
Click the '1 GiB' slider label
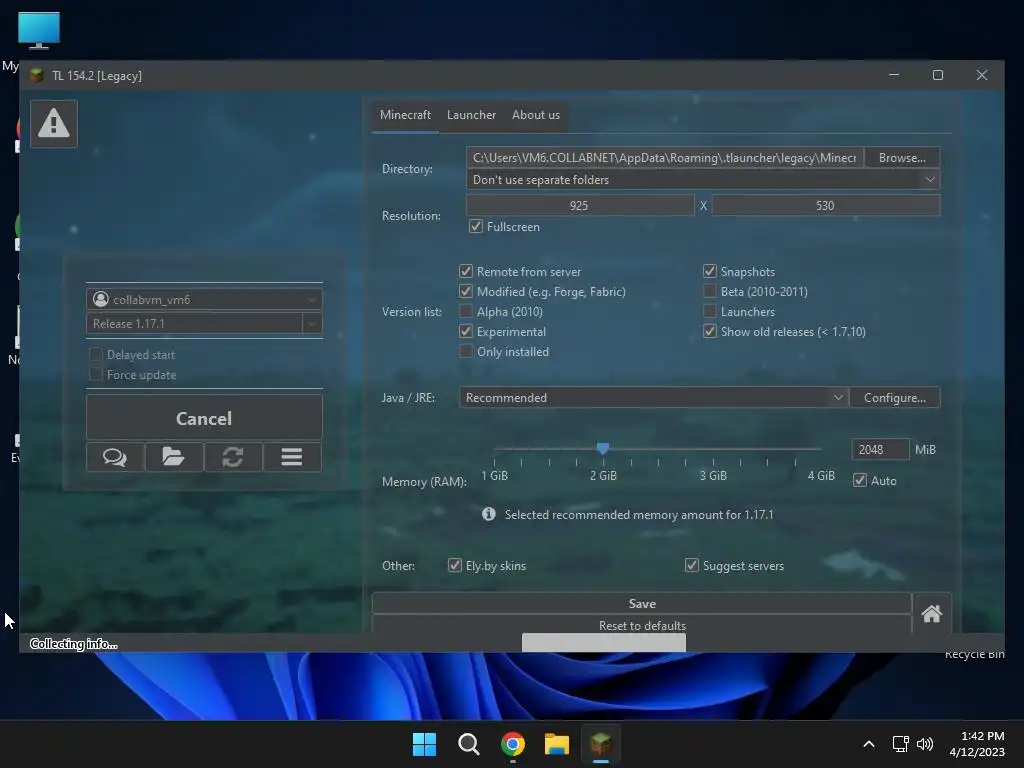point(494,475)
